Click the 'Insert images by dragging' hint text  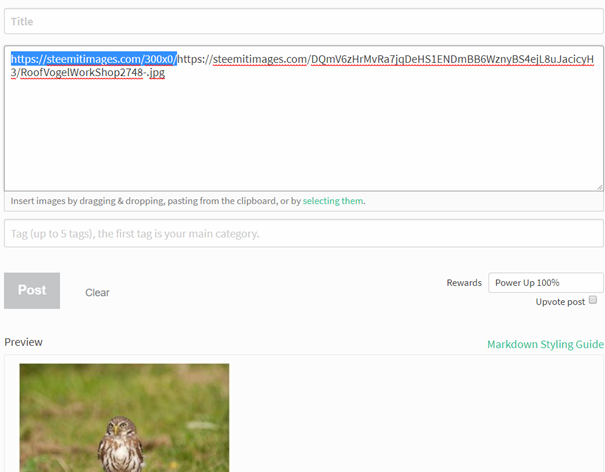pyautogui.click(x=188, y=201)
